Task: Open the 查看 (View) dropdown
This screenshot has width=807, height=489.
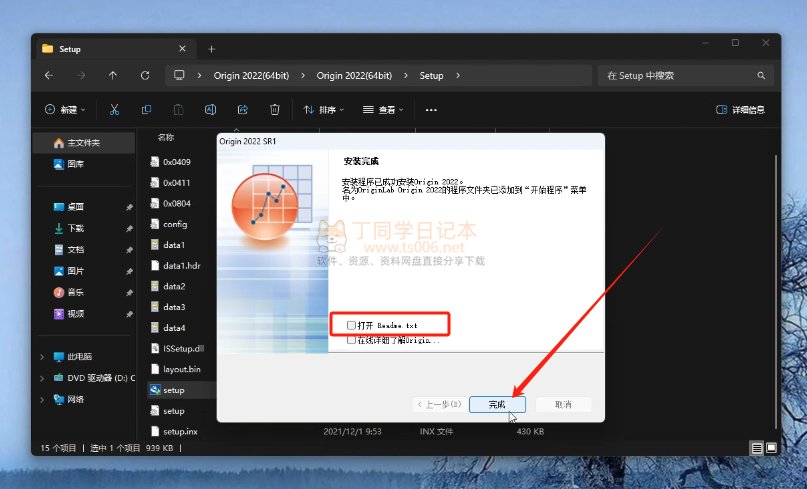Action: tap(383, 110)
